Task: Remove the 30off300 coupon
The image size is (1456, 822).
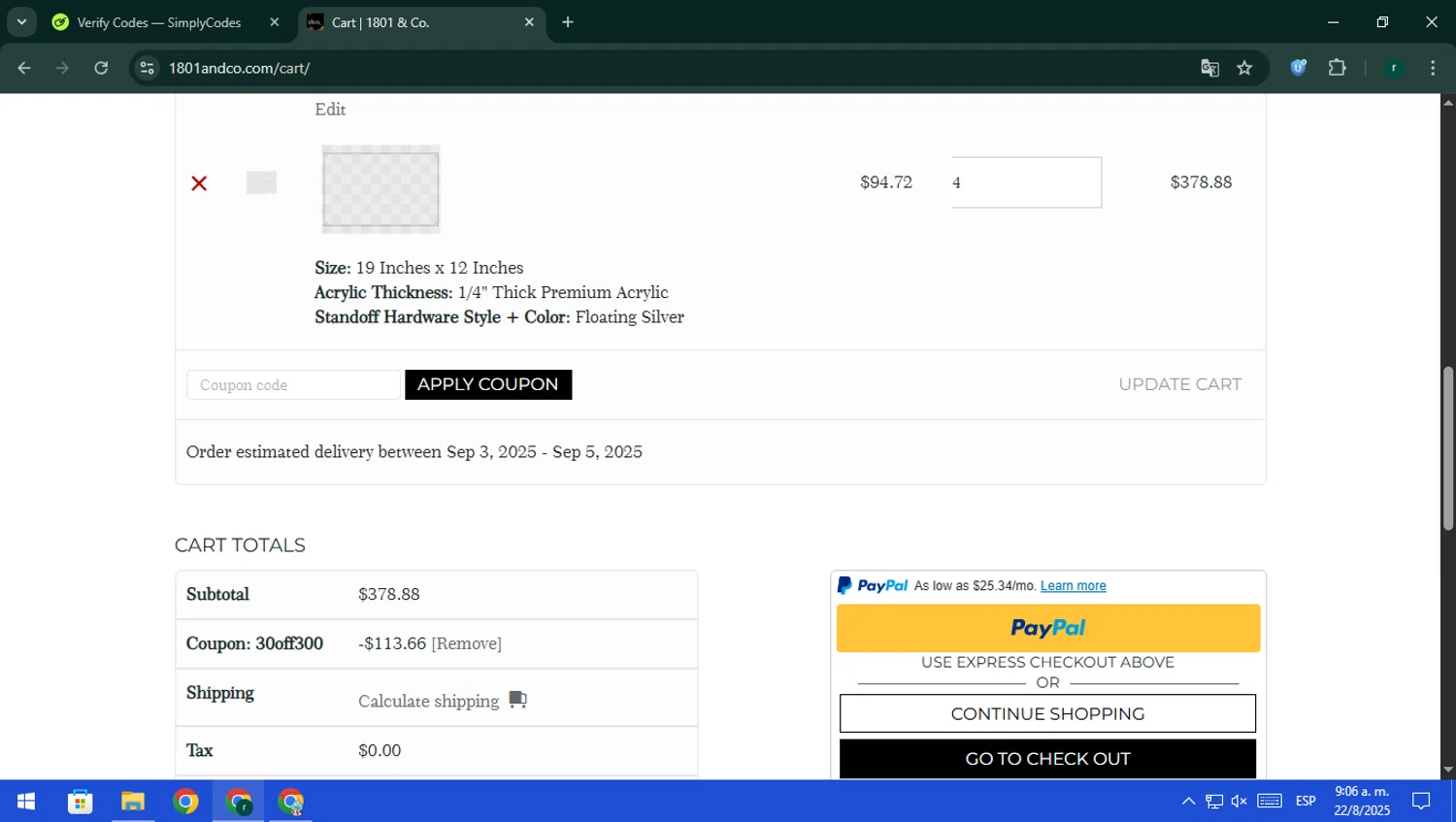Action: 466,643
